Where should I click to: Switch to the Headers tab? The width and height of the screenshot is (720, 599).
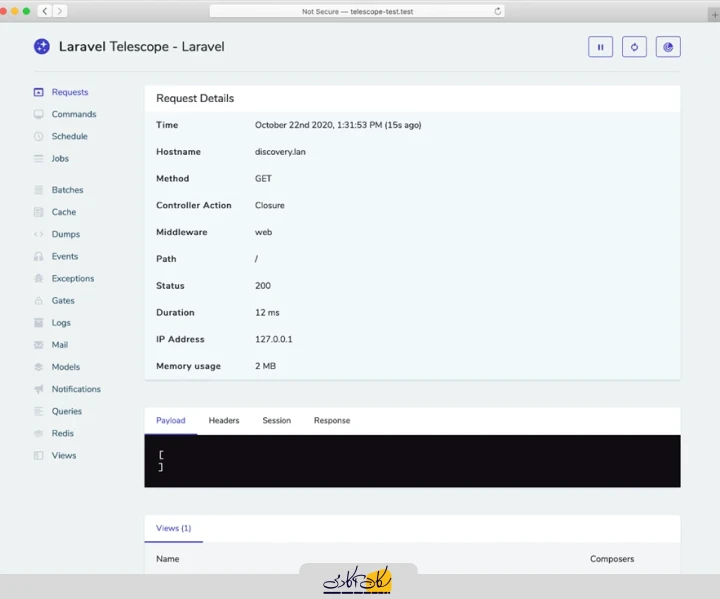coord(224,420)
